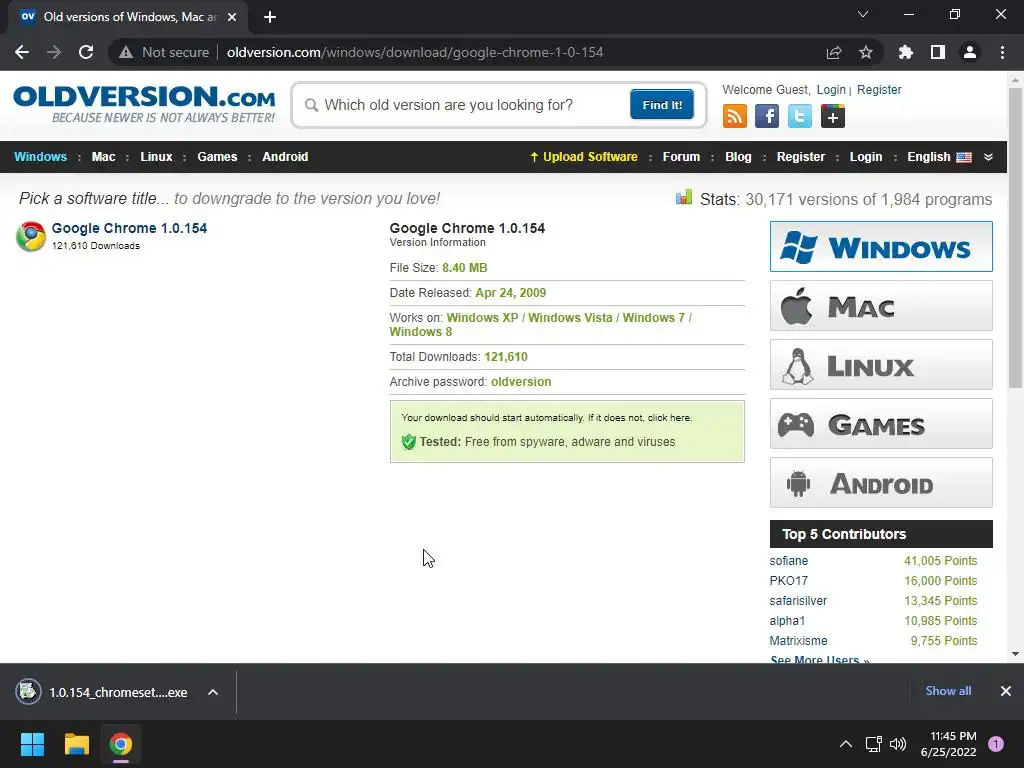Click the large ANDROID platform button
This screenshot has width=1024, height=768.
click(x=881, y=483)
